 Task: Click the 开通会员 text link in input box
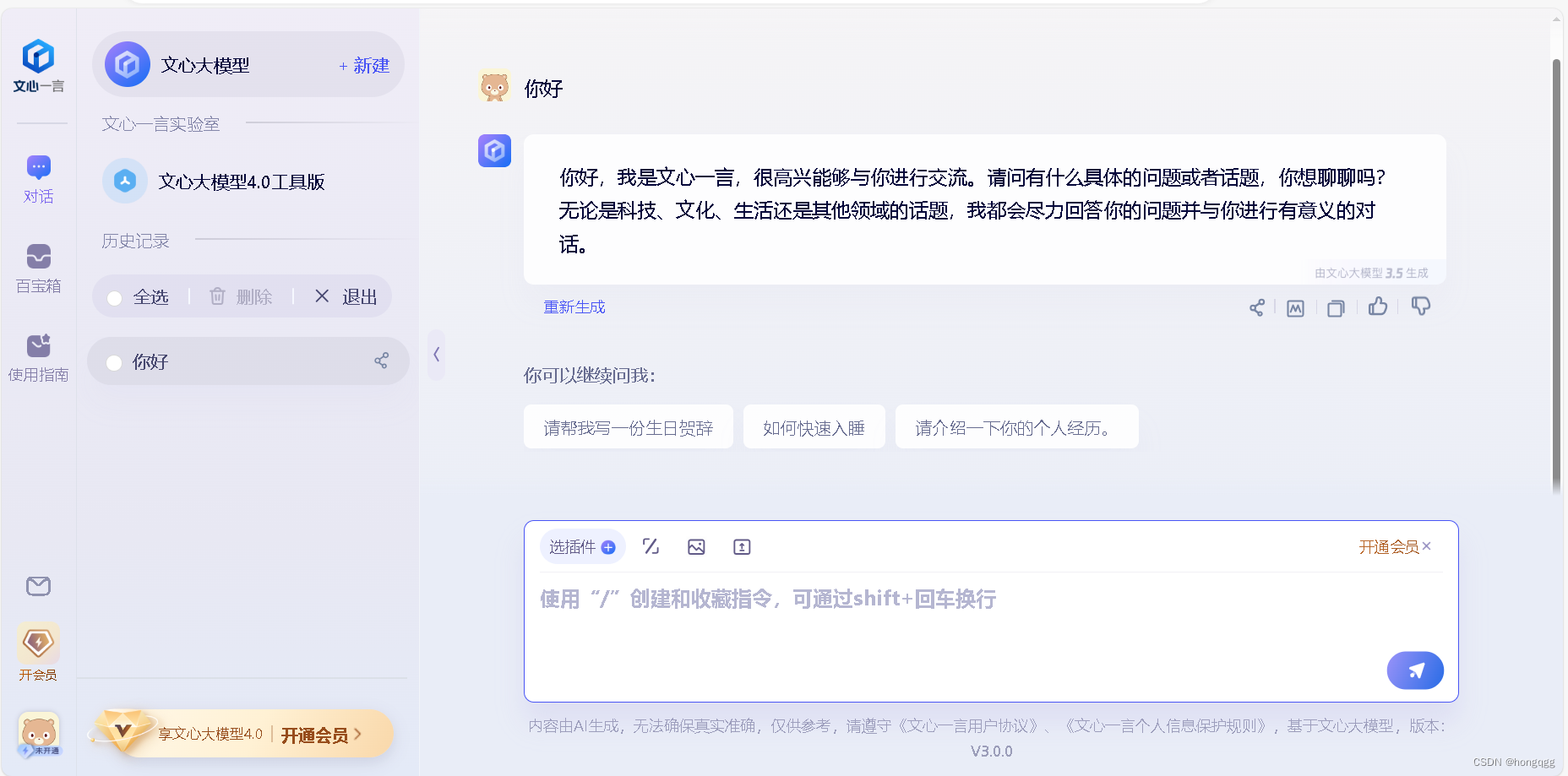click(1388, 547)
